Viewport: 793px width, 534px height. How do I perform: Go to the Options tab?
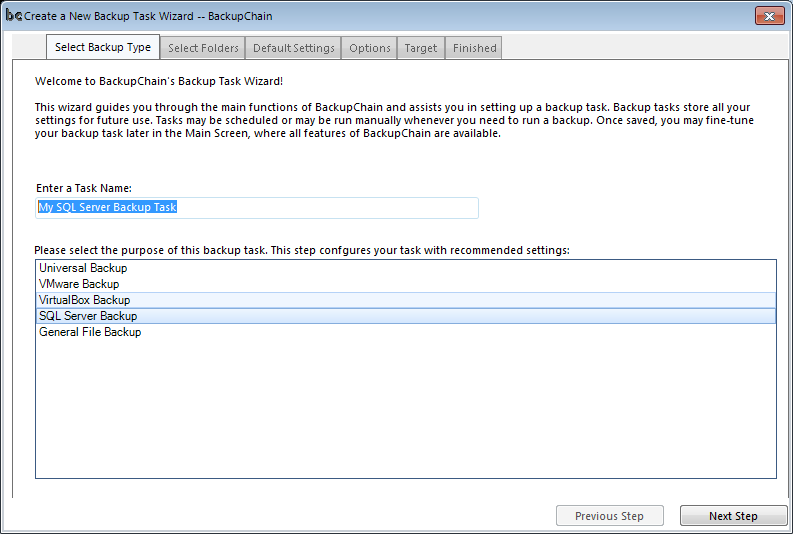point(370,48)
